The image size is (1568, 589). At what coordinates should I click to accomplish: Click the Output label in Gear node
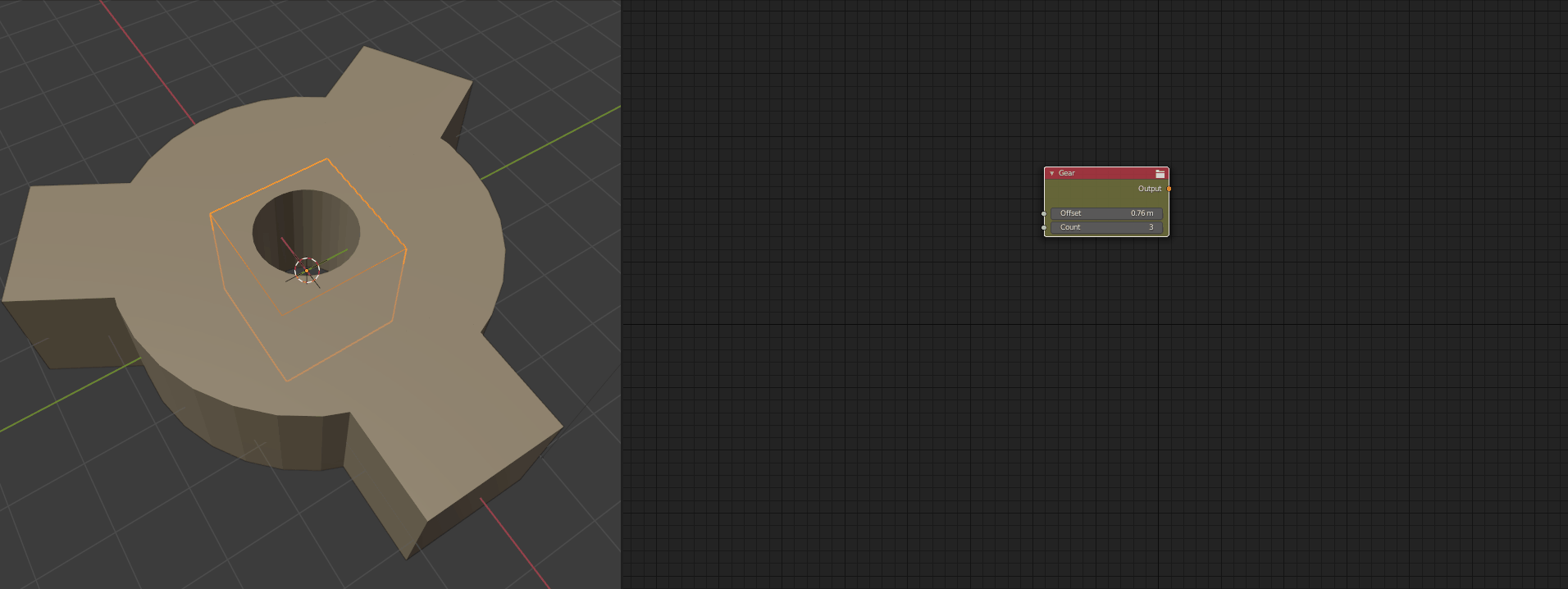(1149, 189)
